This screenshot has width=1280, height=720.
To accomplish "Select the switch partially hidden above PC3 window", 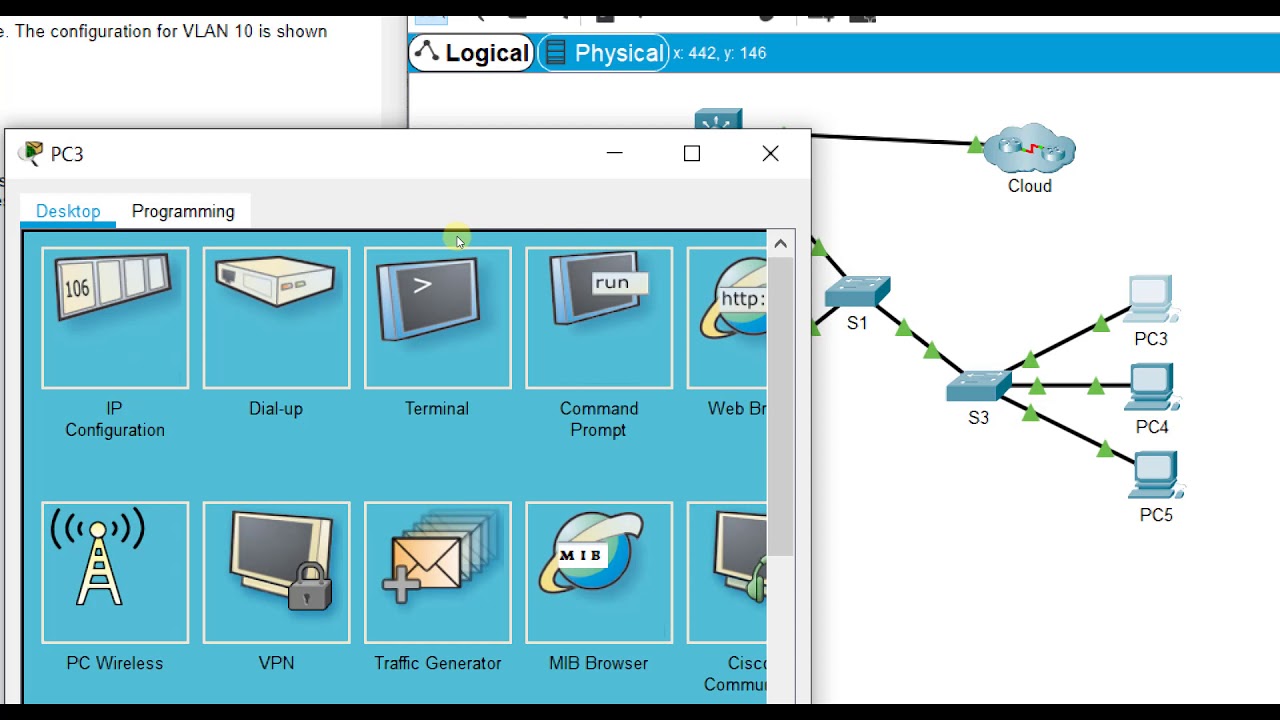I will tap(719, 119).
